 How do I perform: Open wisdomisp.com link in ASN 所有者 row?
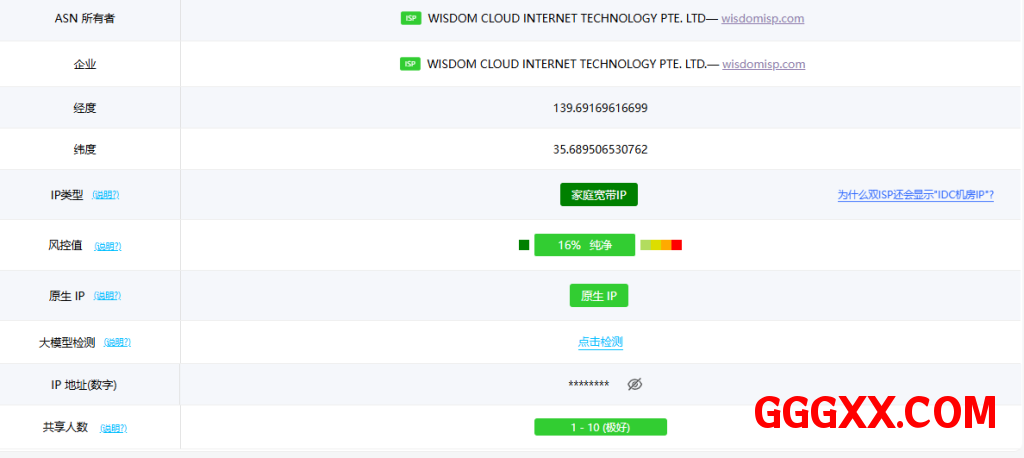pyautogui.click(x=763, y=18)
